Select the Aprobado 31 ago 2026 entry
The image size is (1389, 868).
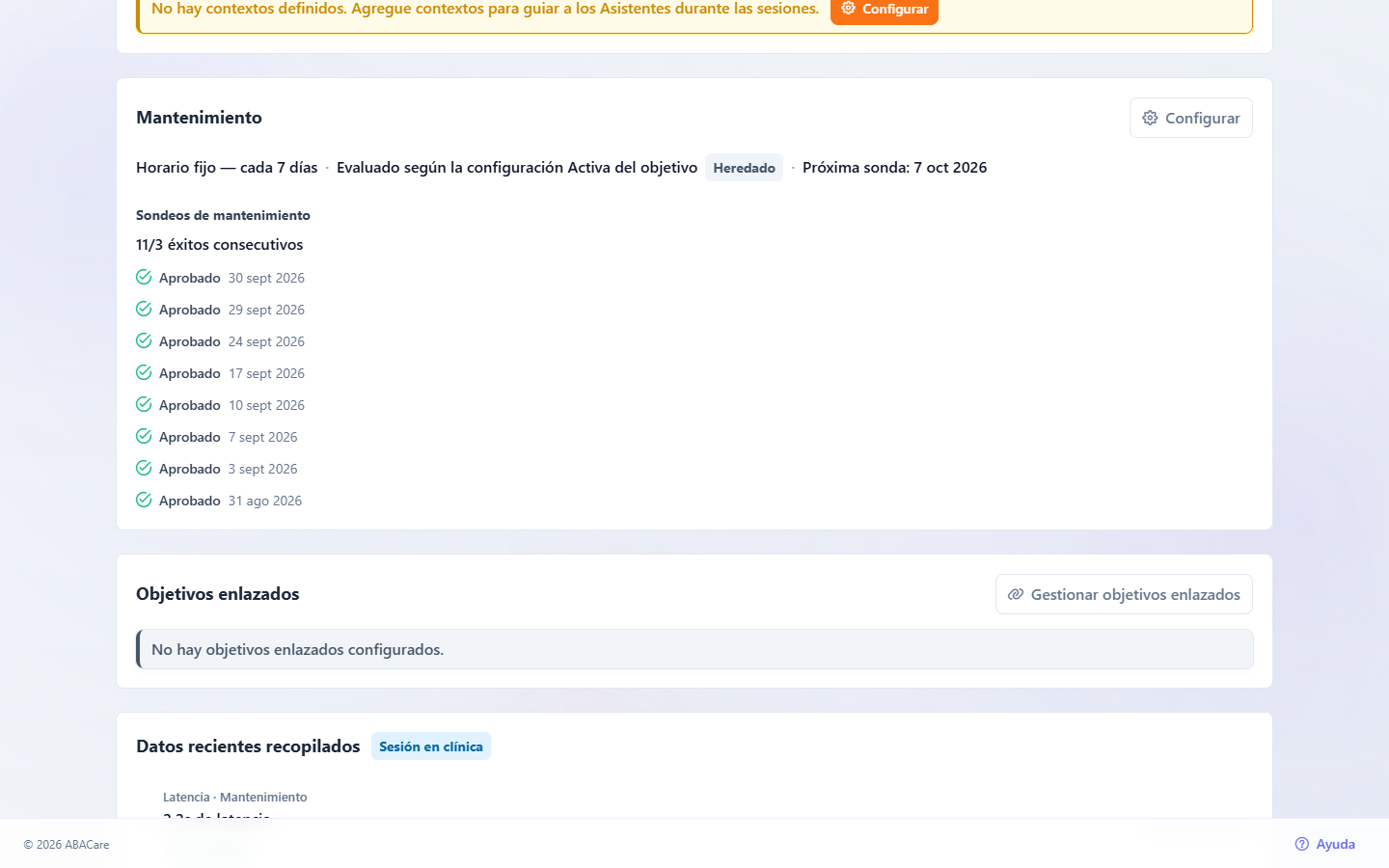(219, 501)
